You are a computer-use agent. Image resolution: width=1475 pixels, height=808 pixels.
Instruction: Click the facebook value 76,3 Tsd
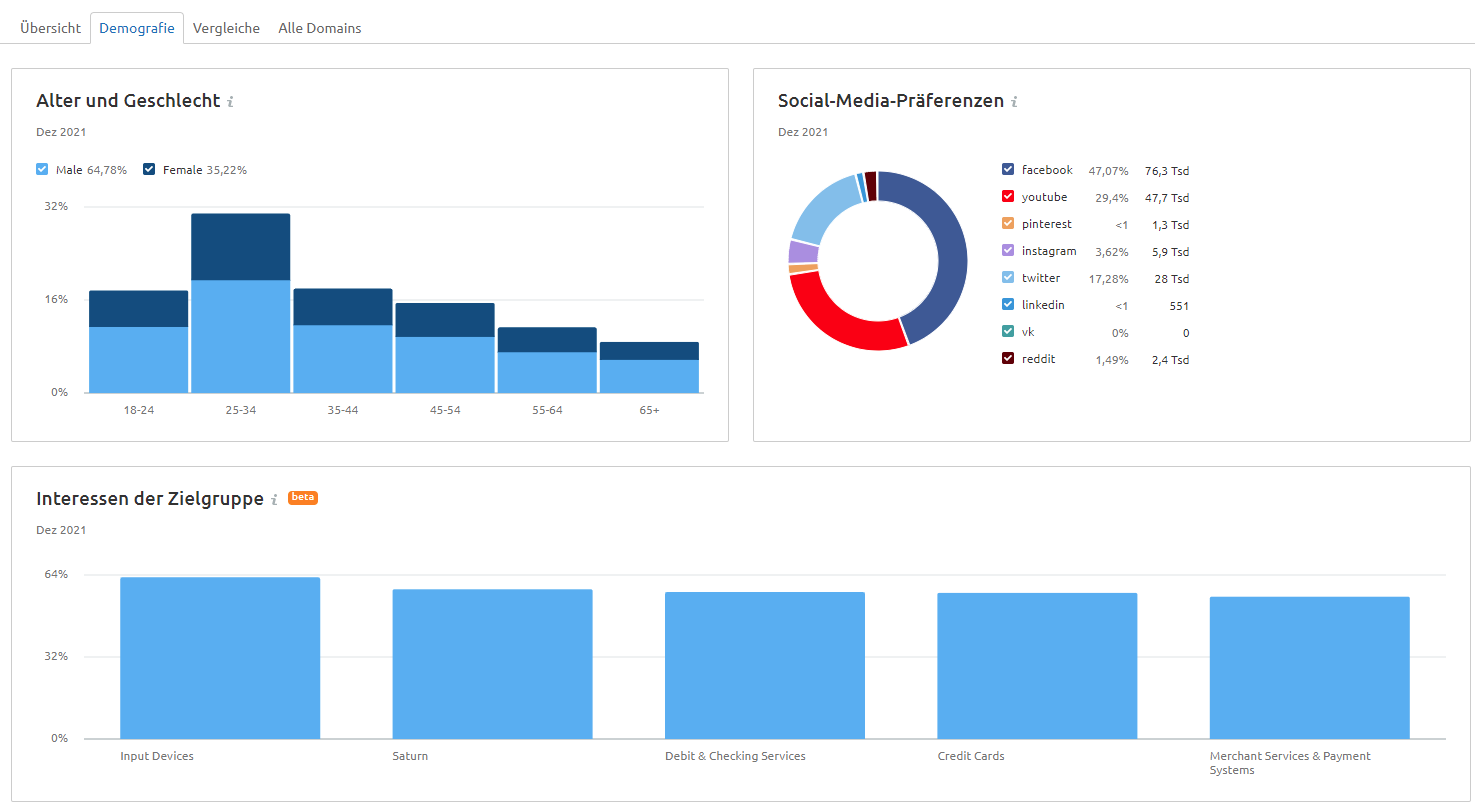(1167, 171)
